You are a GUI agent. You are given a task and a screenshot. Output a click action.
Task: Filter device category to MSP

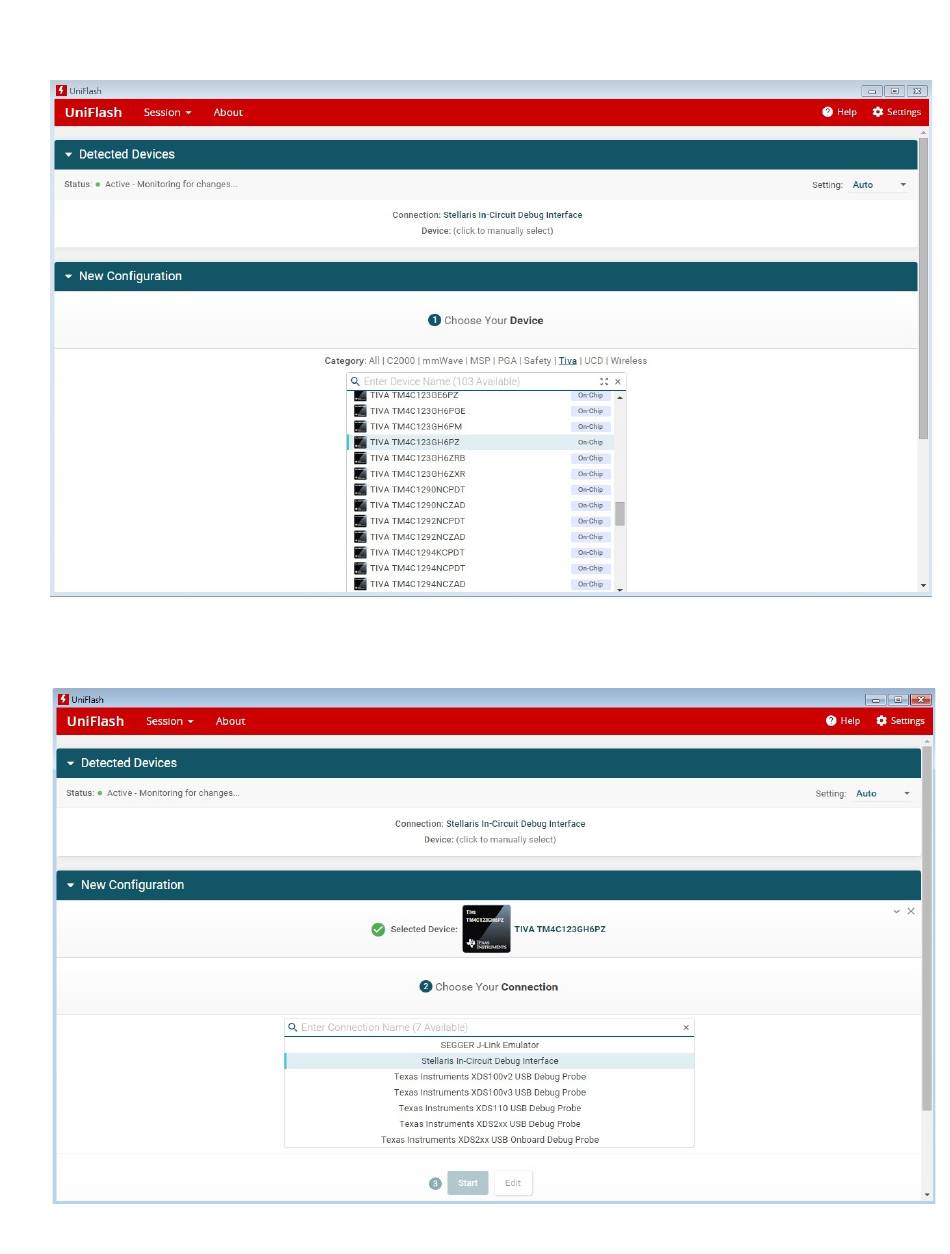pyautogui.click(x=480, y=361)
